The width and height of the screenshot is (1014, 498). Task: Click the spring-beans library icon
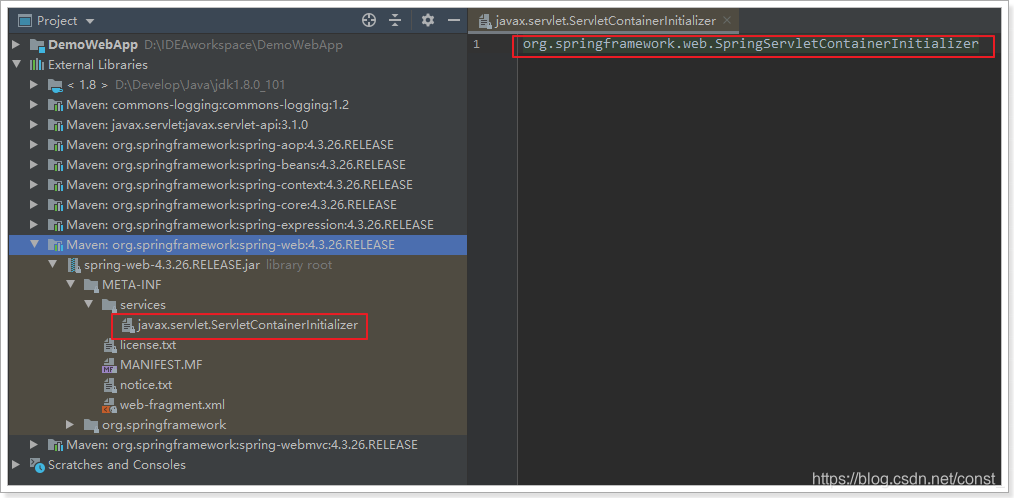tap(55, 165)
